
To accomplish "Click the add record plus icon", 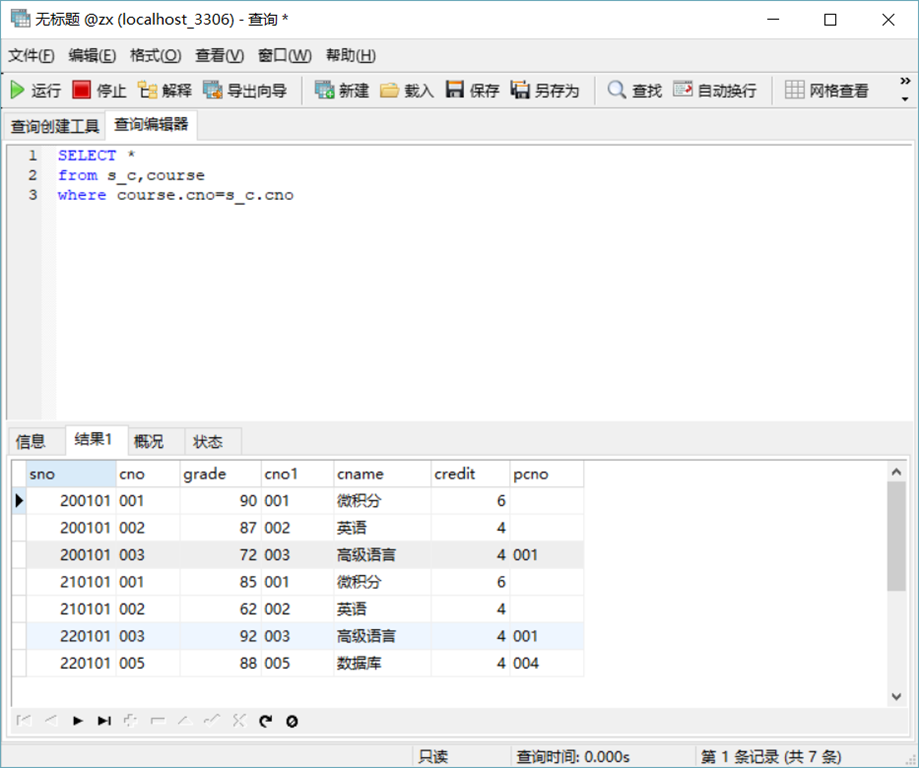I will coord(131,721).
